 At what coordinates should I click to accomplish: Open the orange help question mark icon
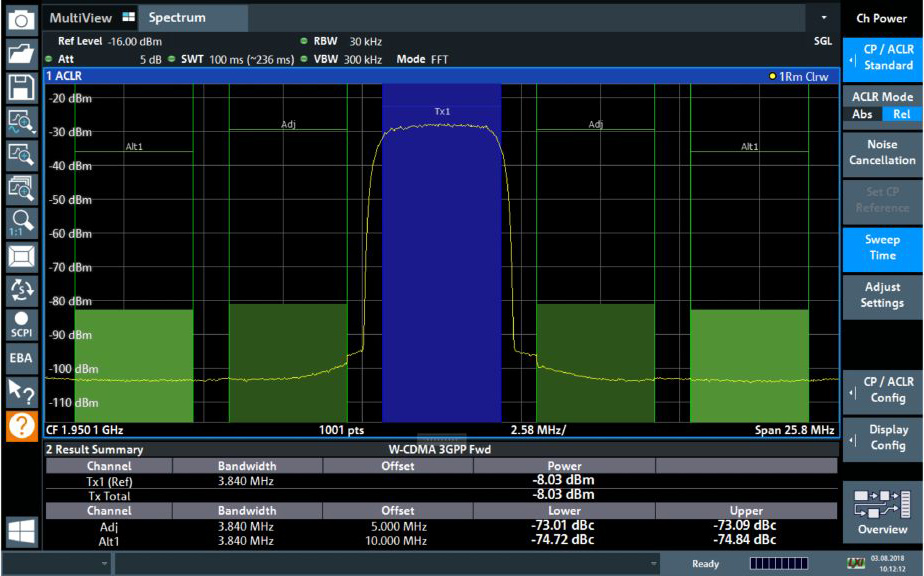[21, 425]
